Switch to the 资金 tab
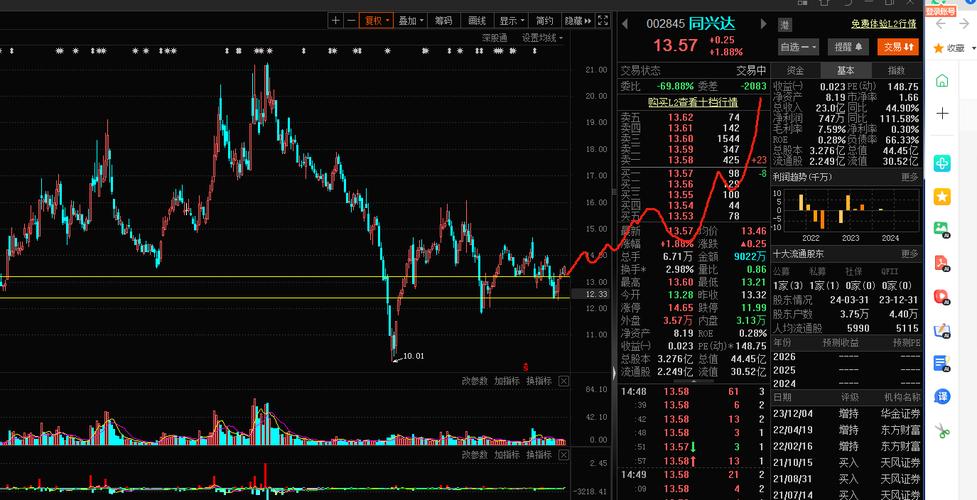The width and height of the screenshot is (977, 500). point(795,71)
